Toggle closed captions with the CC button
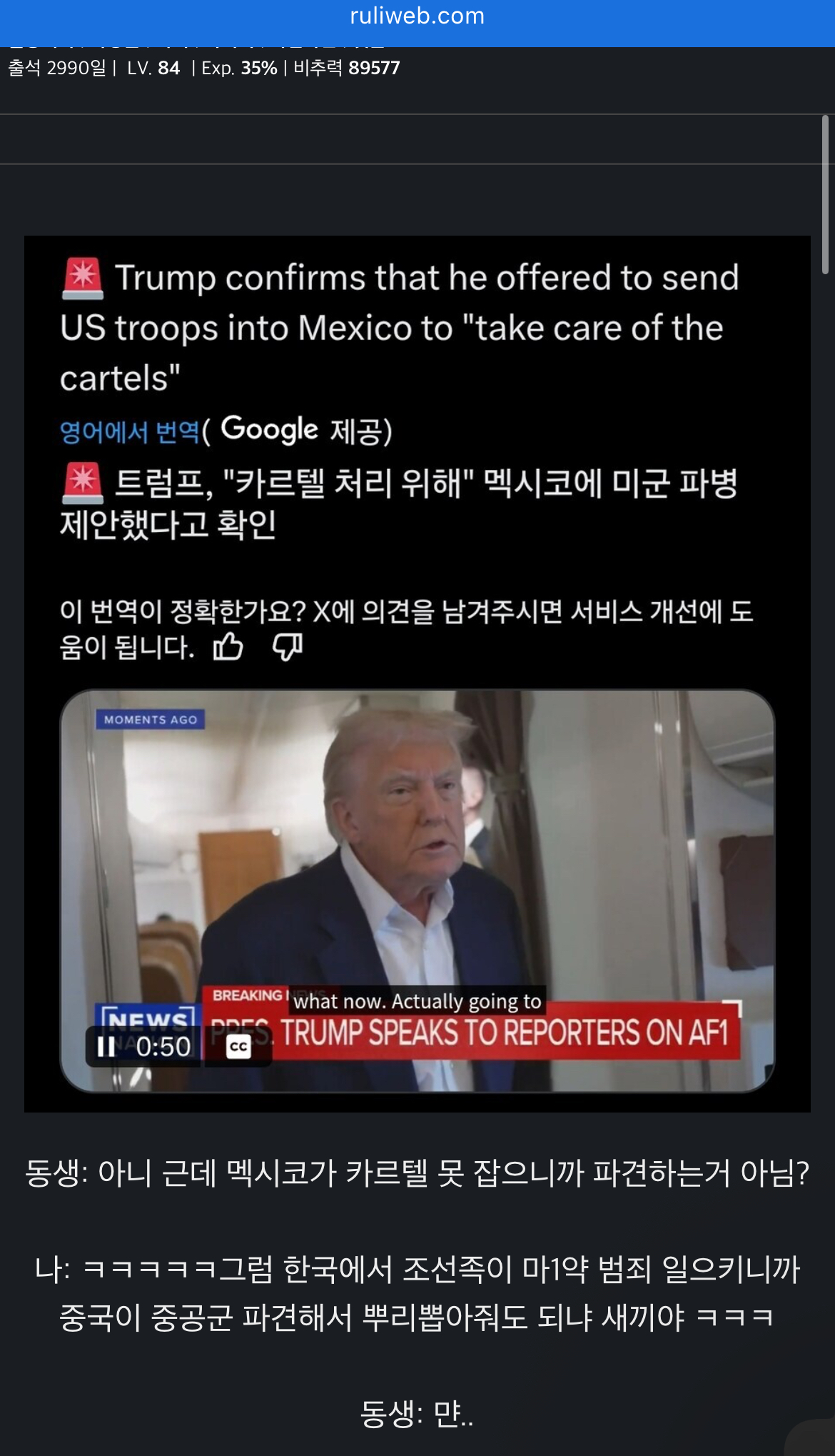Image resolution: width=835 pixels, height=1456 pixels. tap(238, 1047)
